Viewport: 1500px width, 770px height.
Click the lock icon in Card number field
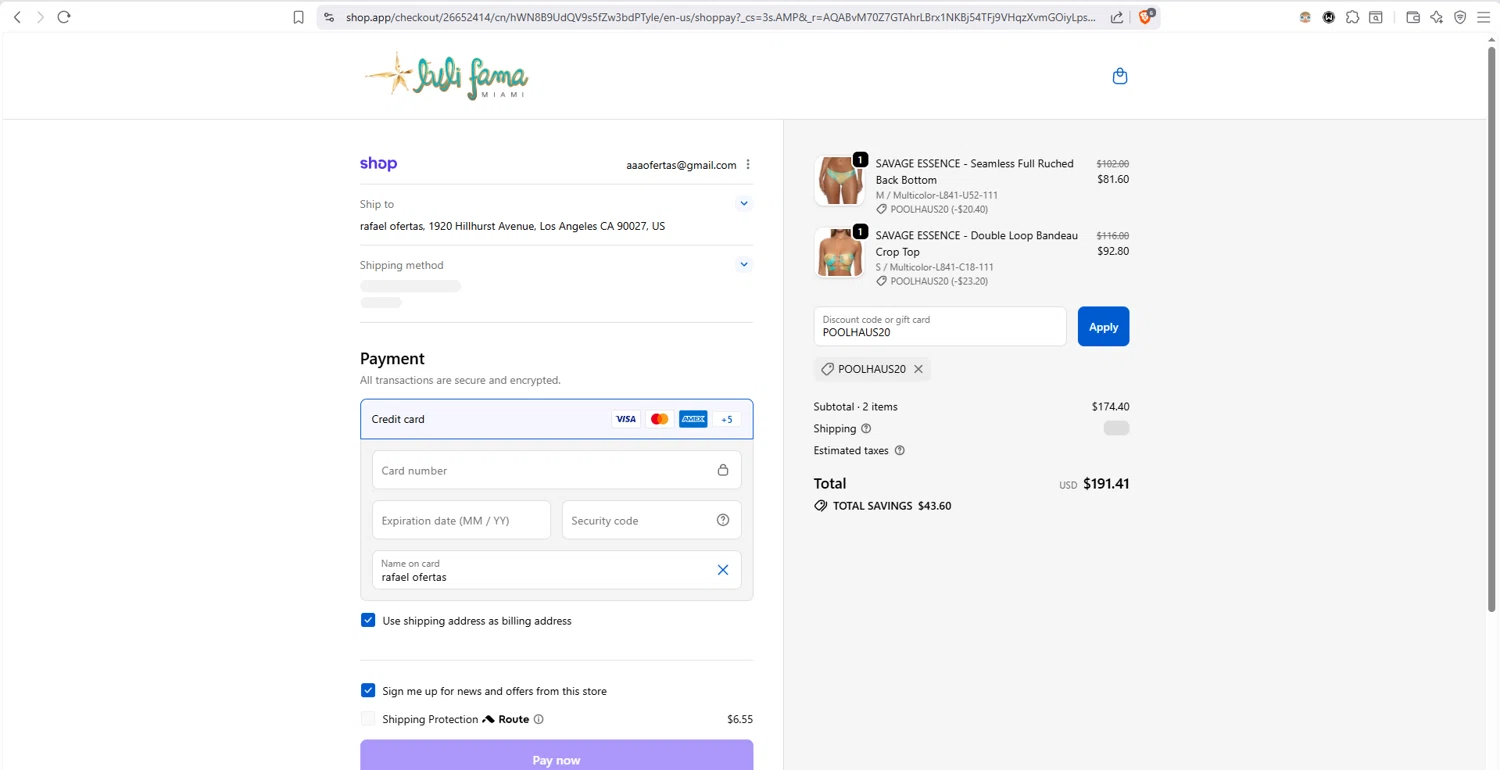(x=723, y=470)
